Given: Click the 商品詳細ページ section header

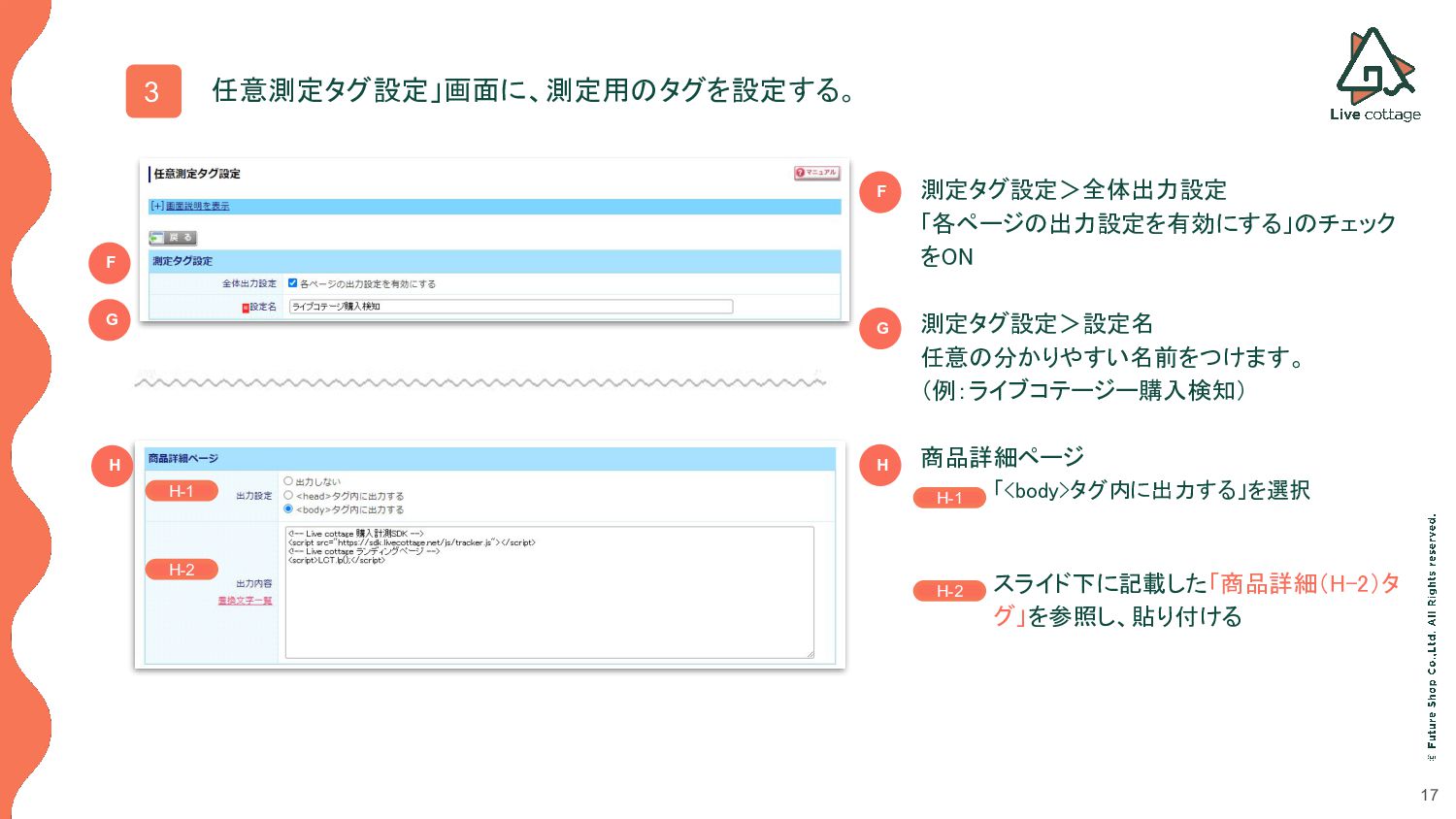Looking at the screenshot, I should pos(490,458).
